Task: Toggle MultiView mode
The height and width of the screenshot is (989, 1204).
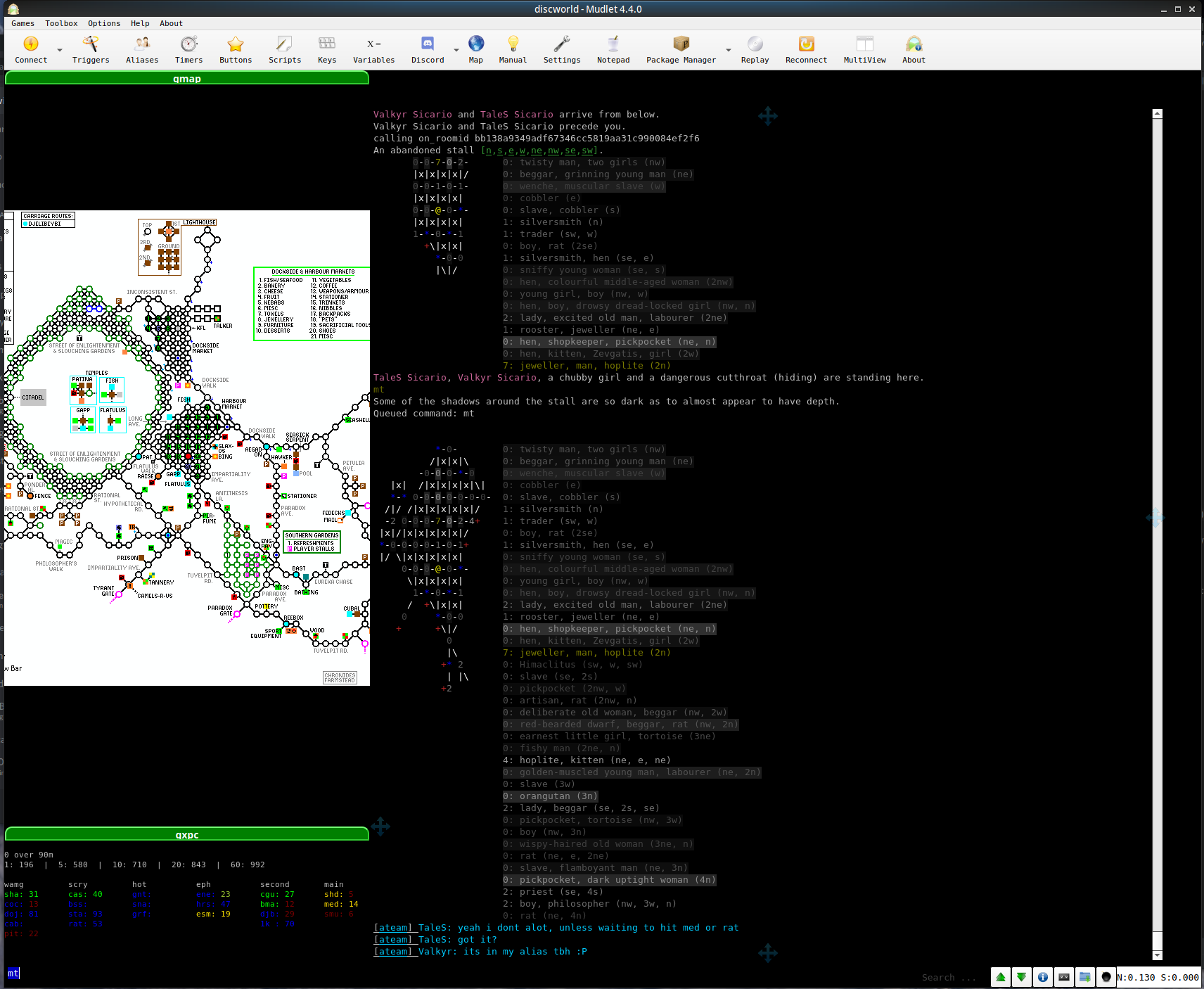Action: click(865, 50)
